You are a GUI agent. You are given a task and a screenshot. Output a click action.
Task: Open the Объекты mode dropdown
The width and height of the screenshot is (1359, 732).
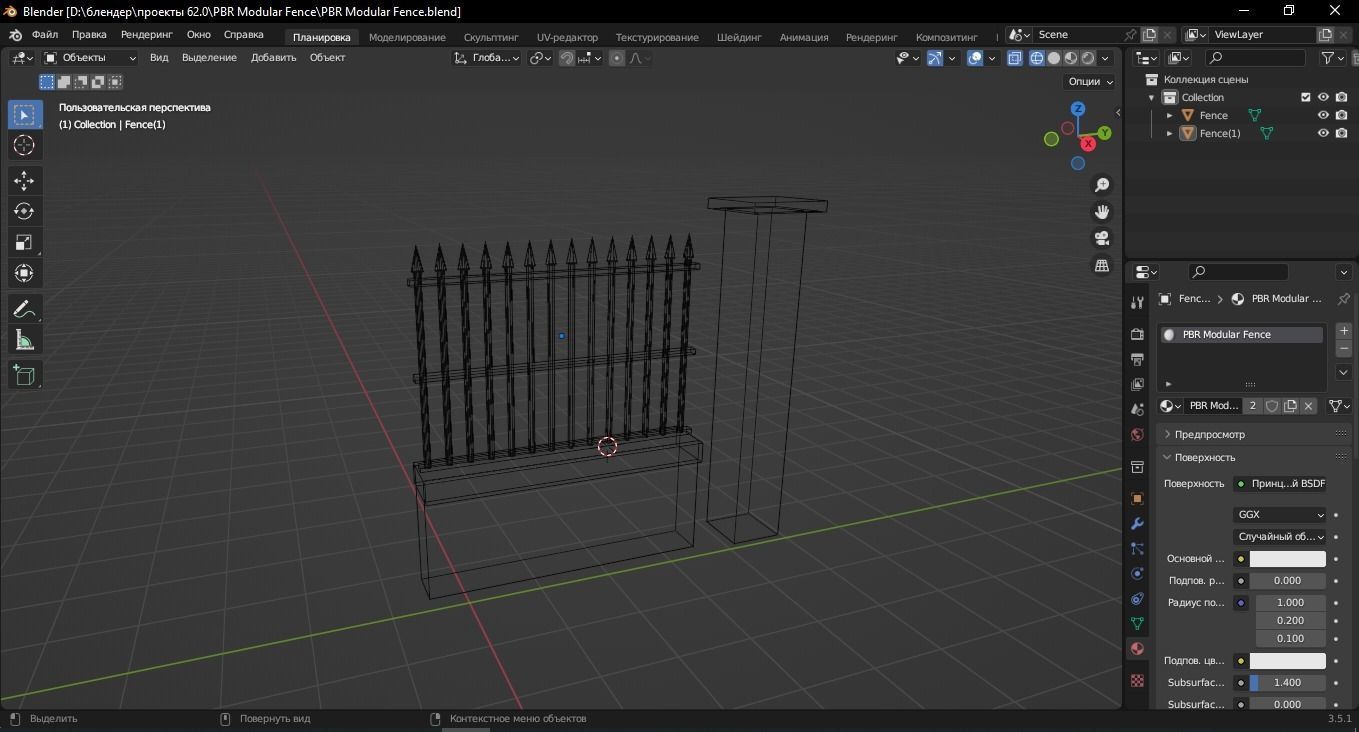coord(89,58)
